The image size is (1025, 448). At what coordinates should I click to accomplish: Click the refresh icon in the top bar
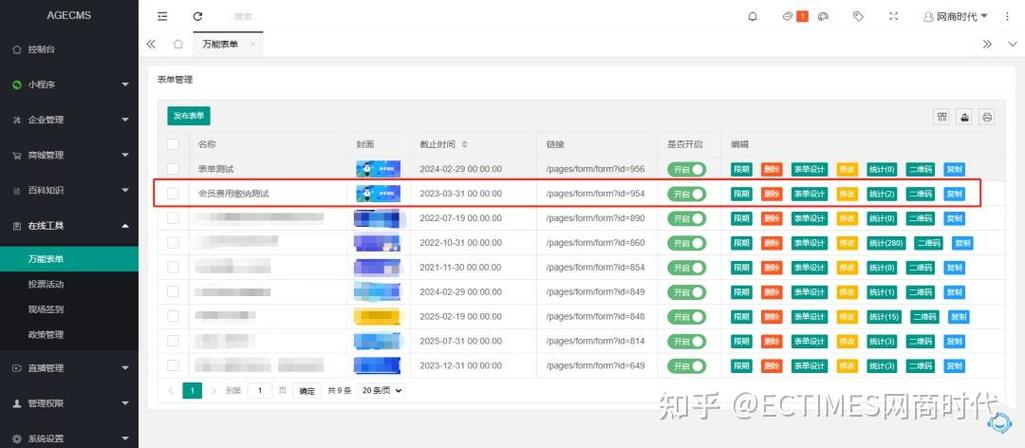coord(197,16)
